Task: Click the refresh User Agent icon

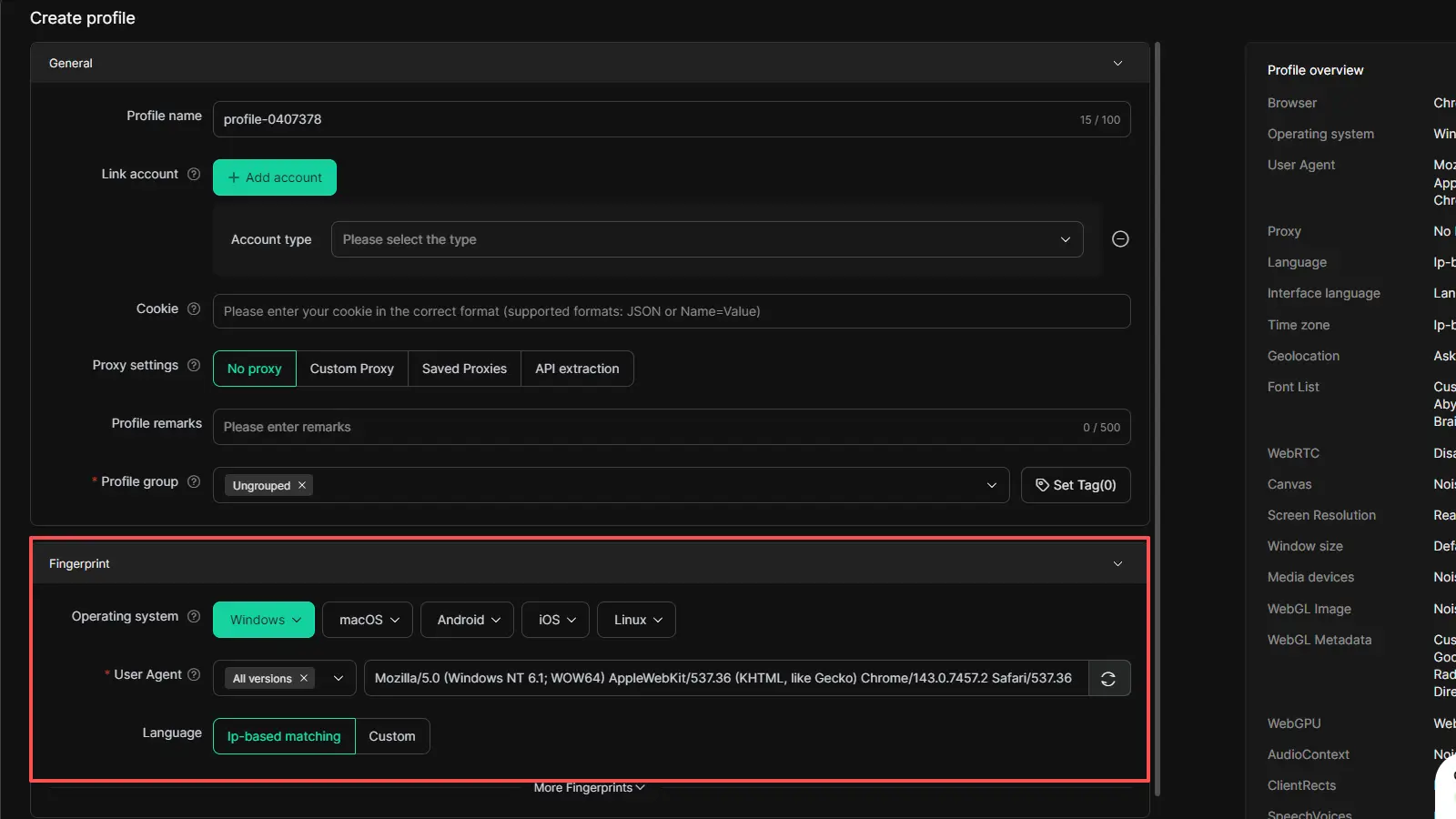Action: click(x=1108, y=679)
